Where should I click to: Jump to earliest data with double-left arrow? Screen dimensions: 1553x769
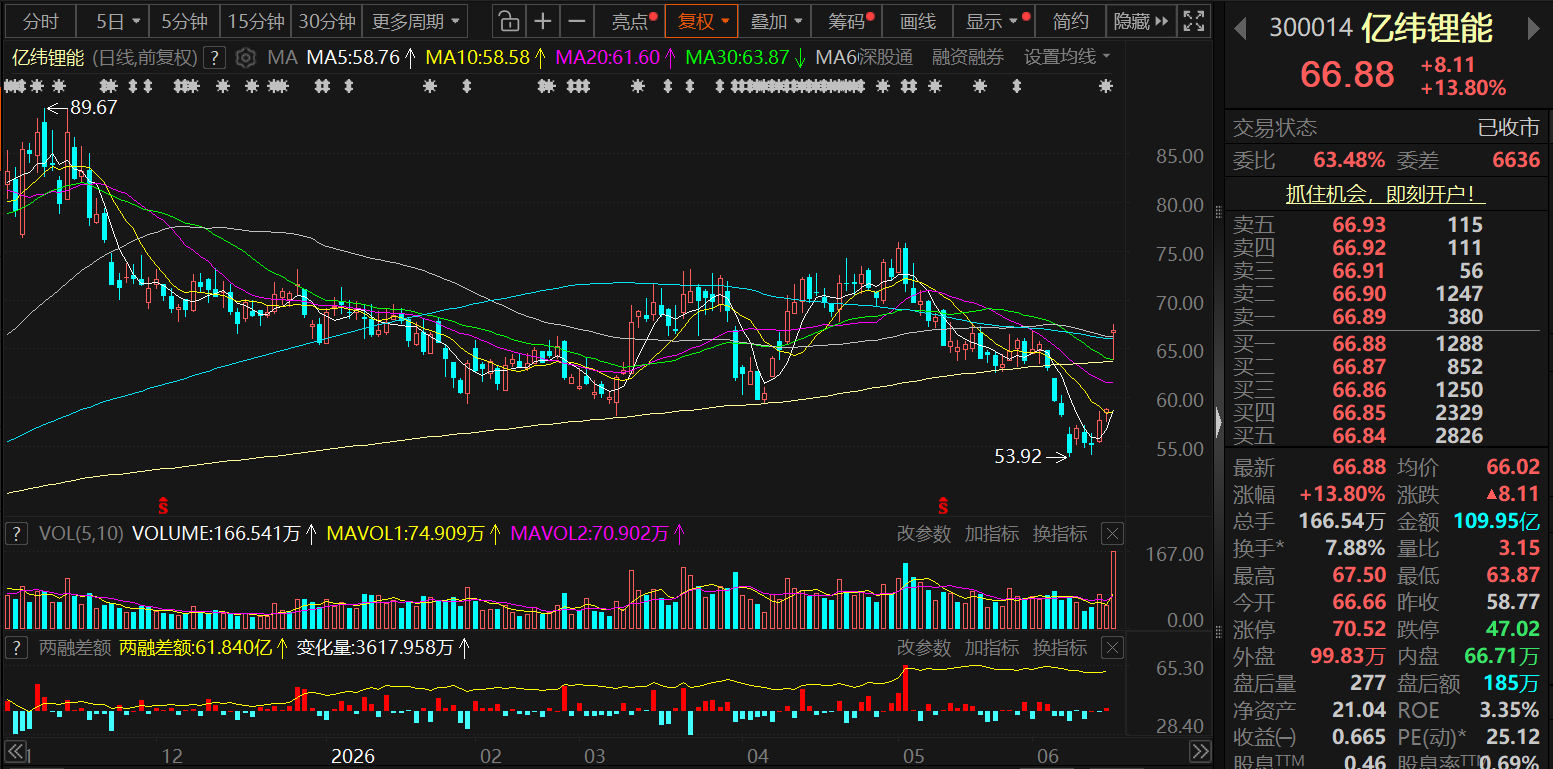(14, 752)
